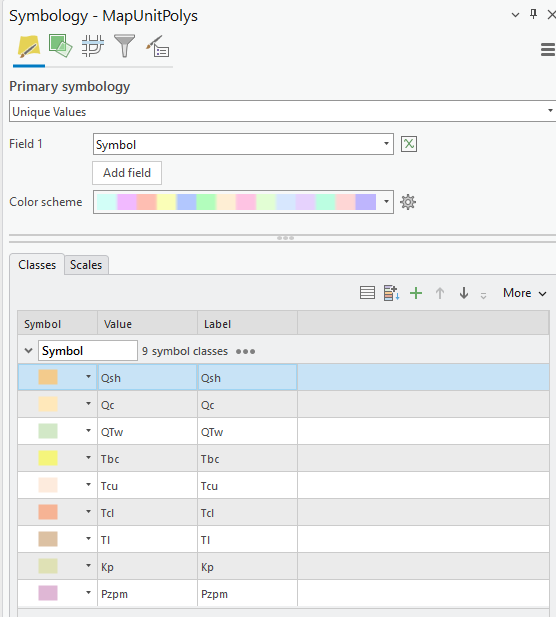This screenshot has height=617, width=556.
Task: Open the Primary symbology tab icon
Action: pyautogui.click(x=29, y=47)
